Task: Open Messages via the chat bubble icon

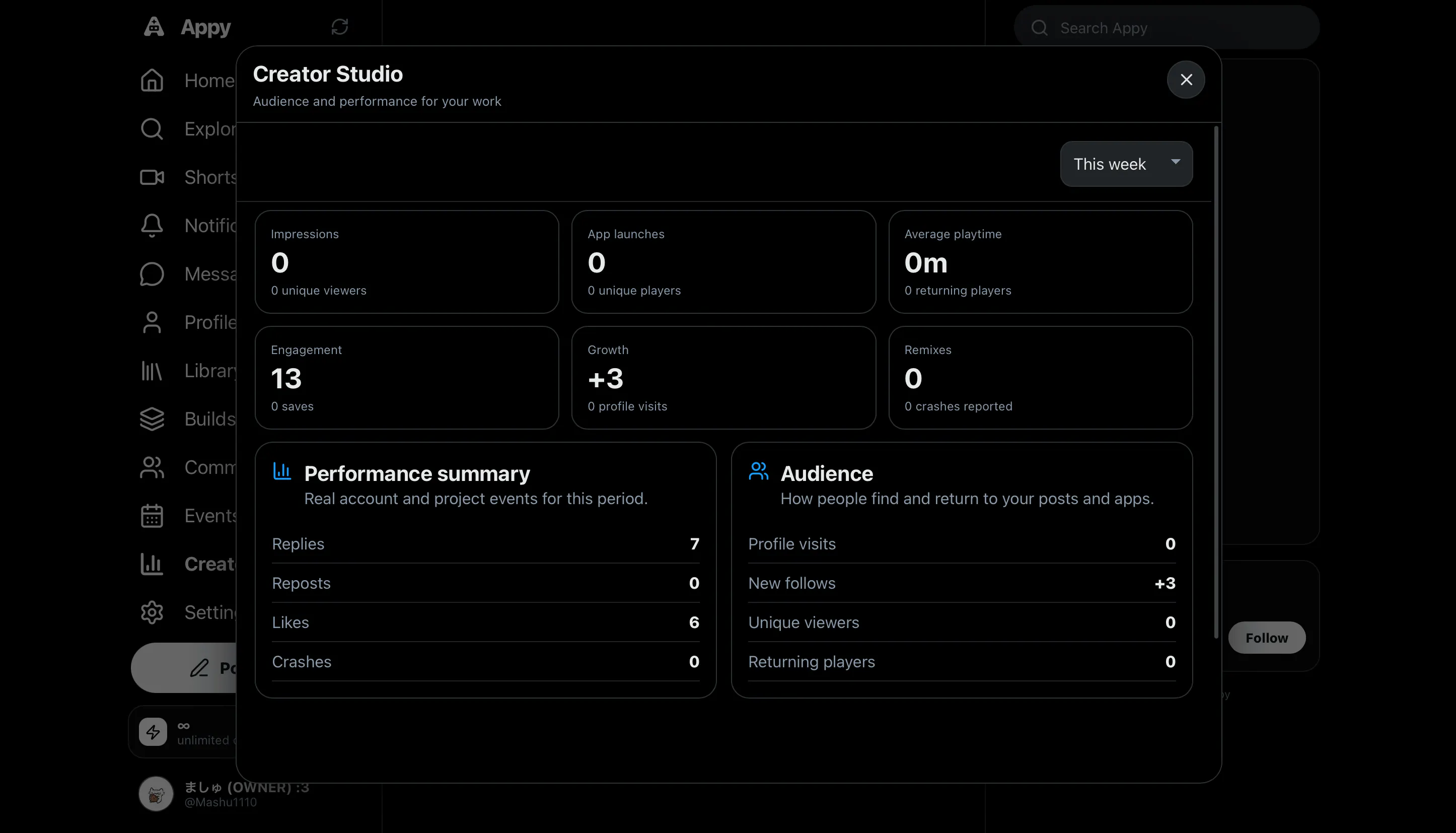Action: tap(152, 274)
